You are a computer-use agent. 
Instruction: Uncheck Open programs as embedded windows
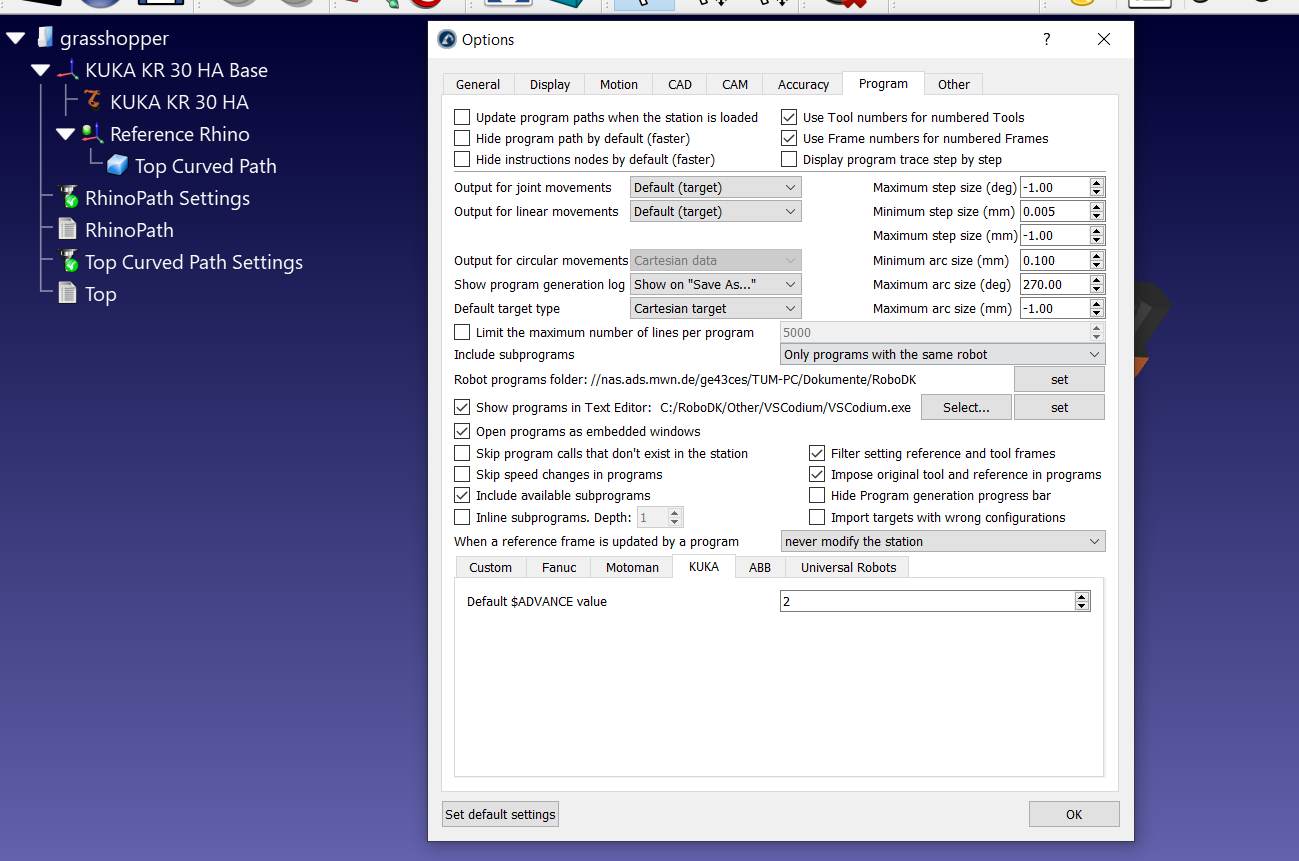point(462,432)
